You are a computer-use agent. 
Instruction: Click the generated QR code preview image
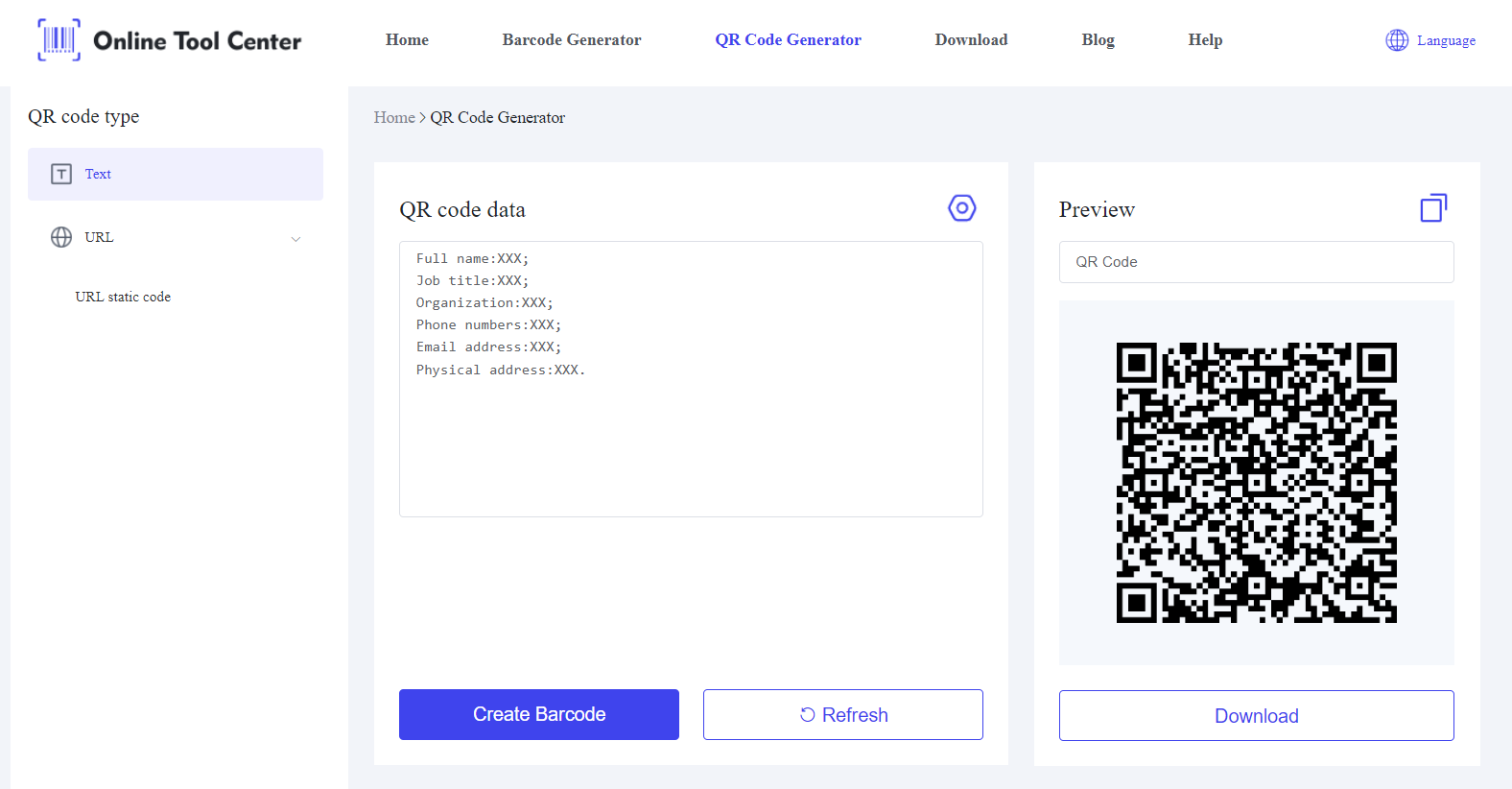1256,483
